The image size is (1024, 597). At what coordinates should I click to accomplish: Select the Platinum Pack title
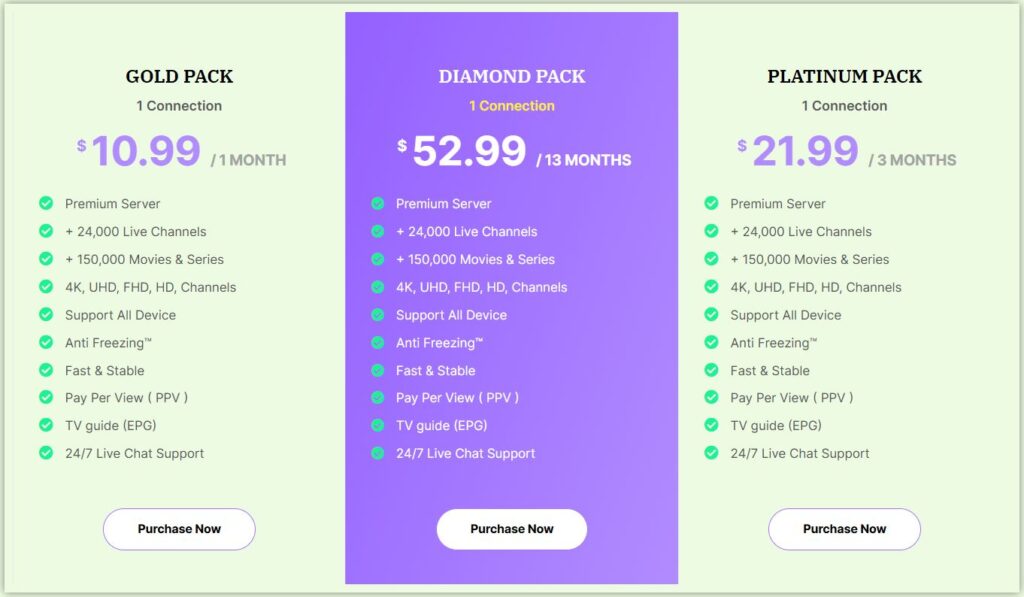click(x=844, y=75)
